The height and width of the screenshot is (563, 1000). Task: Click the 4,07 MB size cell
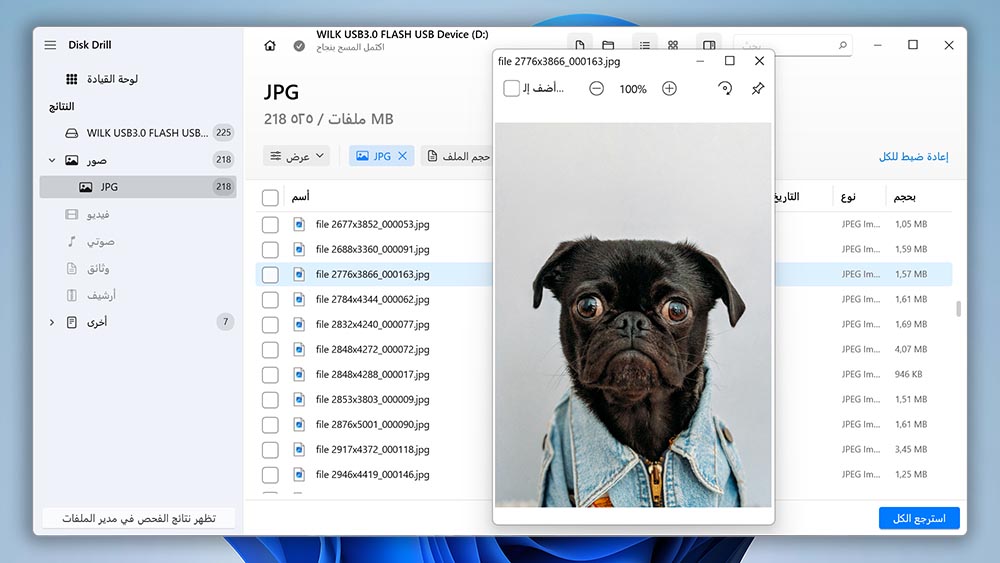click(x=911, y=349)
